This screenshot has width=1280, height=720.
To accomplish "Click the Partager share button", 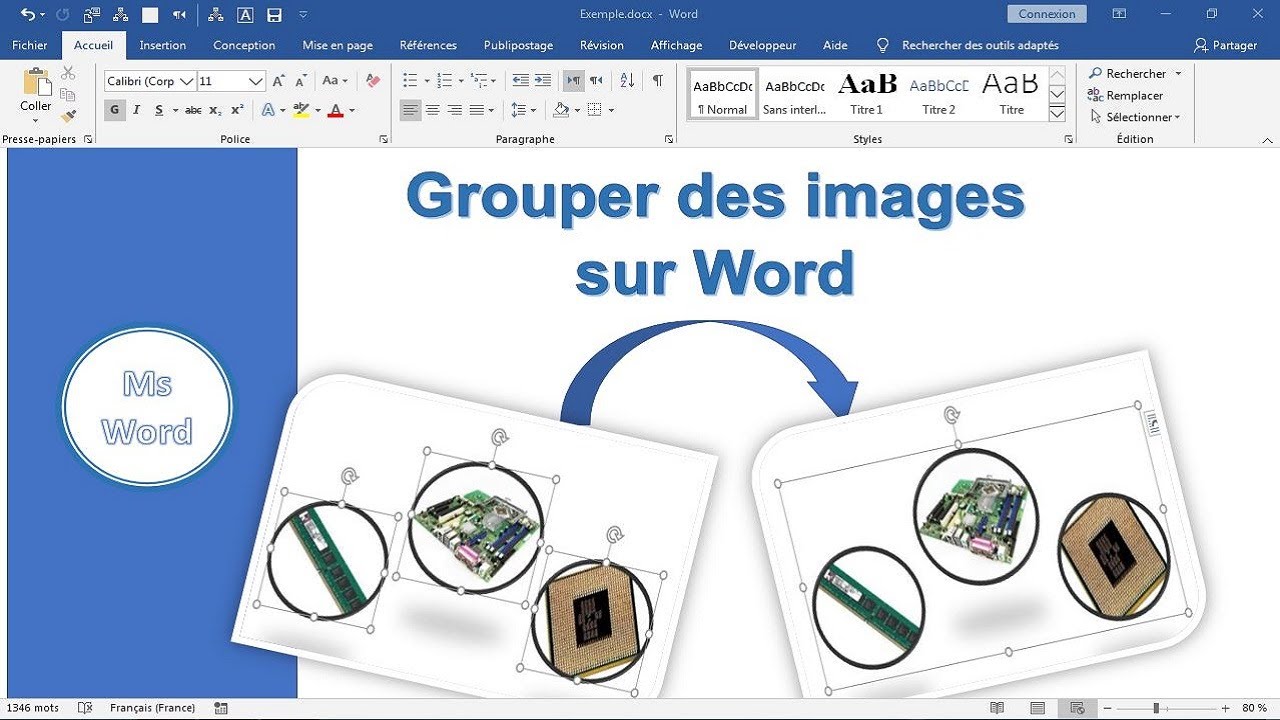I will pyautogui.click(x=1226, y=45).
